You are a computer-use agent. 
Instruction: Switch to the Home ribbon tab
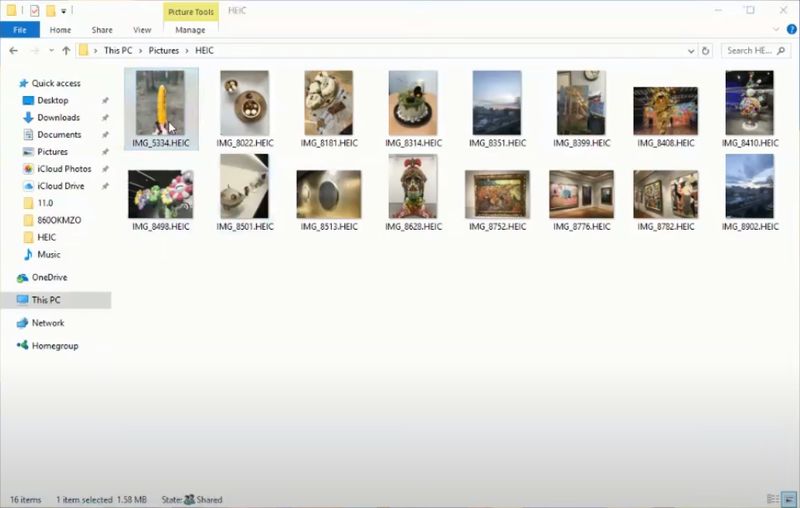pos(60,30)
